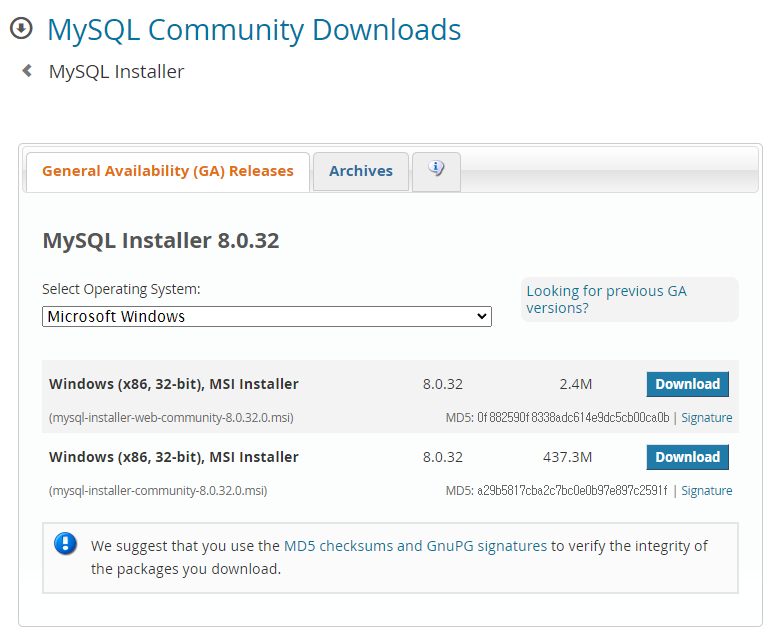Click the Select Operating System label
The height and width of the screenshot is (632, 777).
[x=121, y=289]
